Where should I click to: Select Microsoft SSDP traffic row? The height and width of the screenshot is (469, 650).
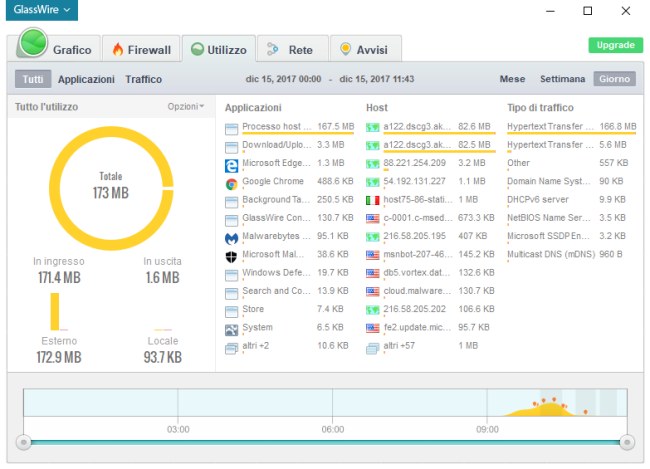click(x=571, y=236)
